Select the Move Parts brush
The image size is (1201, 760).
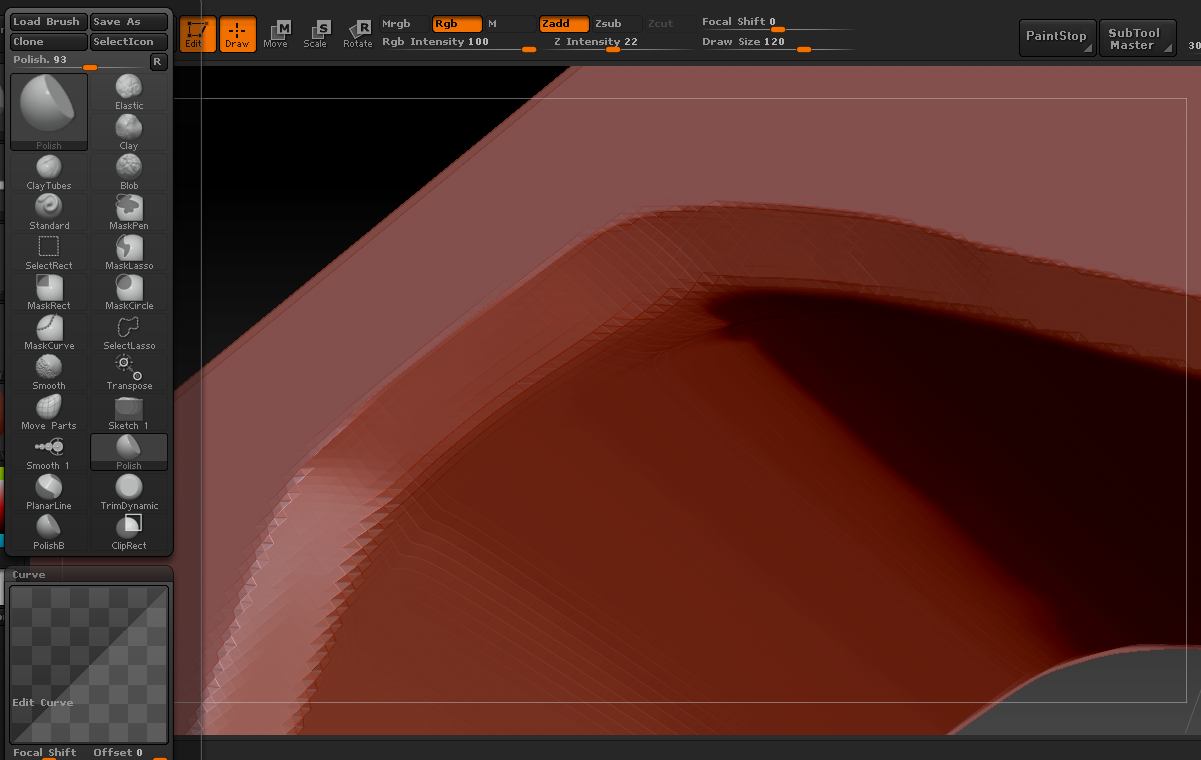click(49, 412)
